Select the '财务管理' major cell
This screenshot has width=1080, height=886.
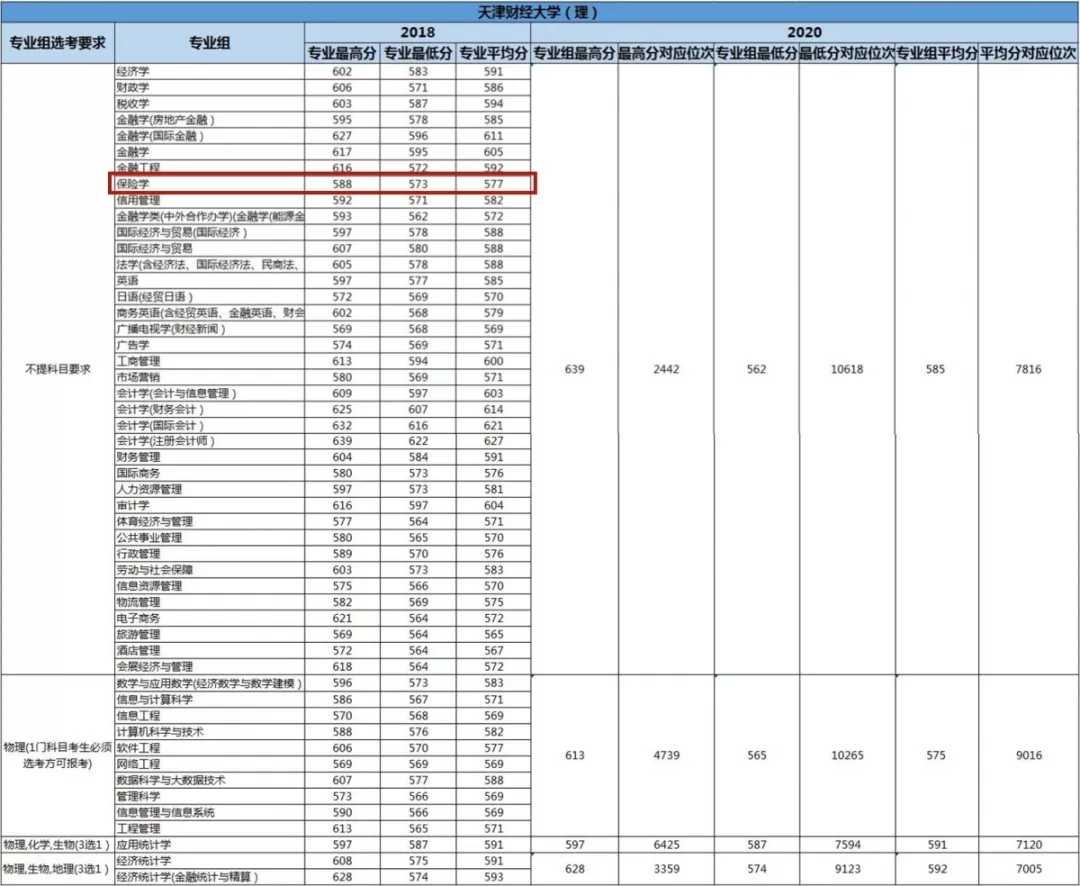pos(209,457)
